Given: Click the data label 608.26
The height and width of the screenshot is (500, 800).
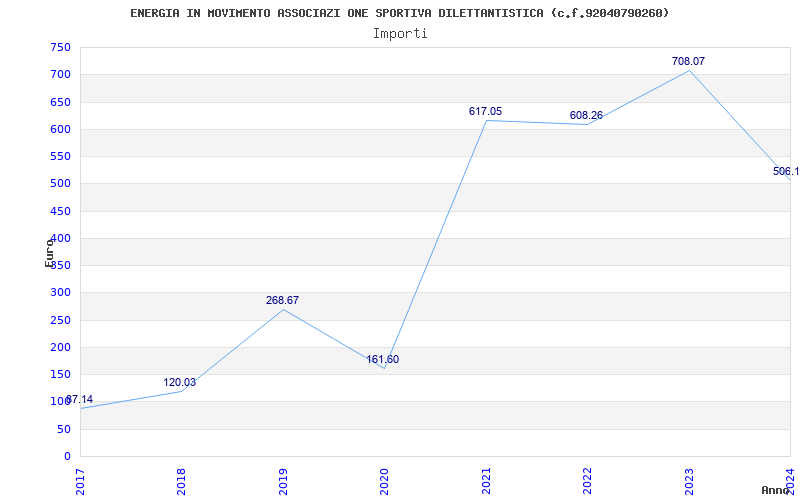Looking at the screenshot, I should (586, 115).
